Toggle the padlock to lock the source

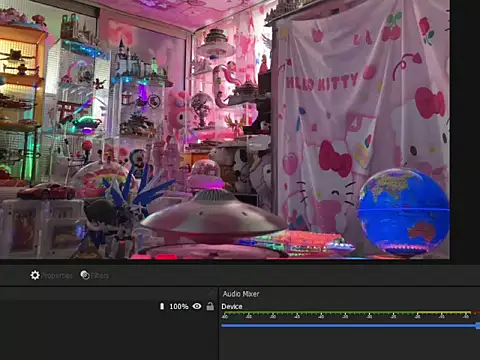210,306
